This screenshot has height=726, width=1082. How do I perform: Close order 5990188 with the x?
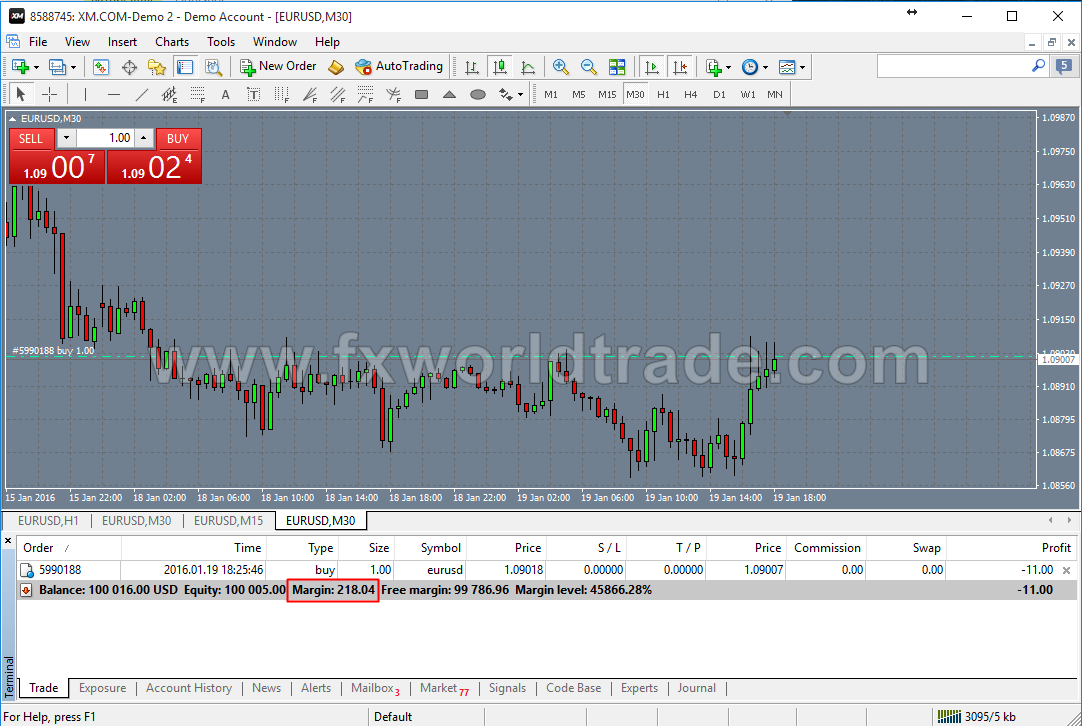[x=1067, y=570]
